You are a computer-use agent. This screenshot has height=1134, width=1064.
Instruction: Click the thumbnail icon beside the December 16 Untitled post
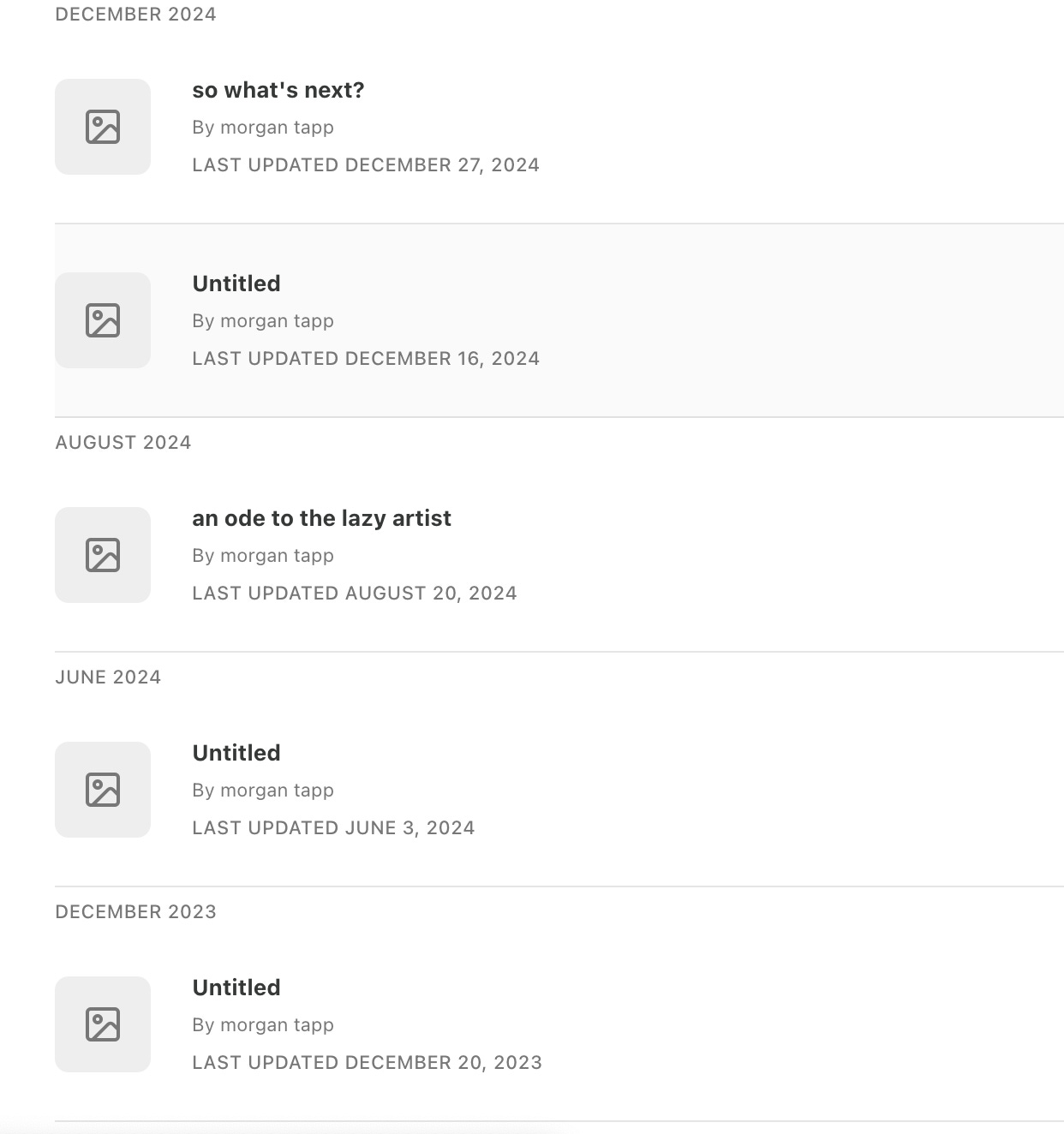(102, 319)
